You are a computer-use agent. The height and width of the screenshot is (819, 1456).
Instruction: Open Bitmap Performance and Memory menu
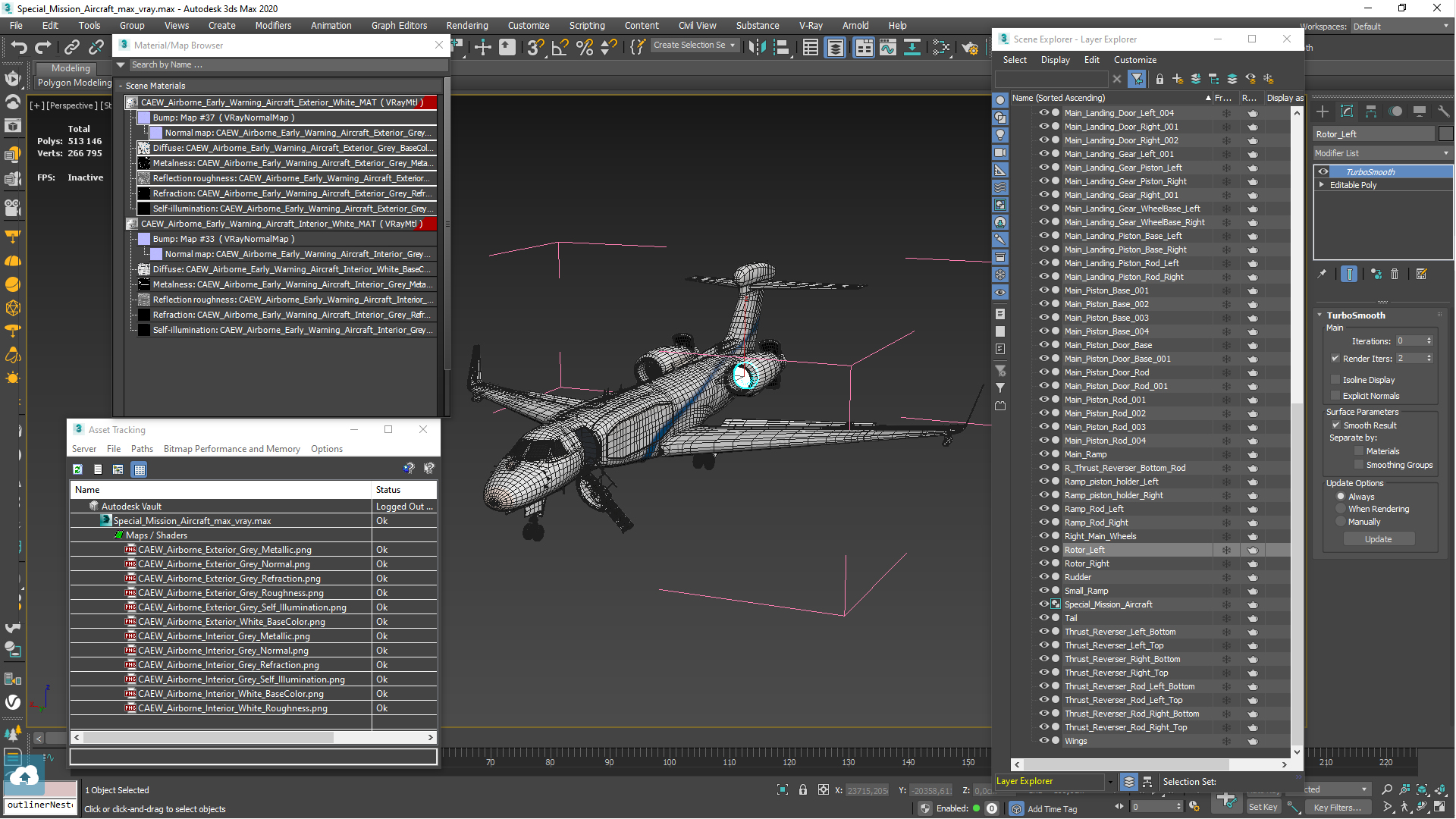231,449
